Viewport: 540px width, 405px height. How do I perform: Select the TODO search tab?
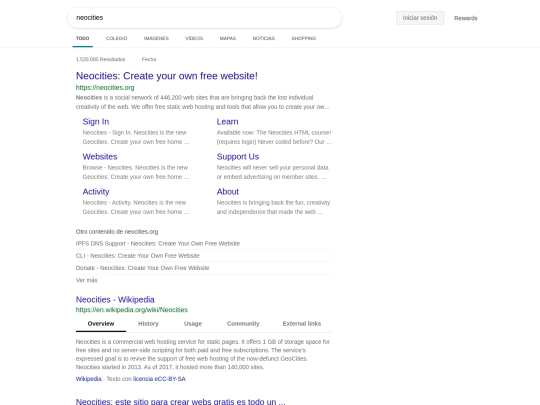point(83,38)
